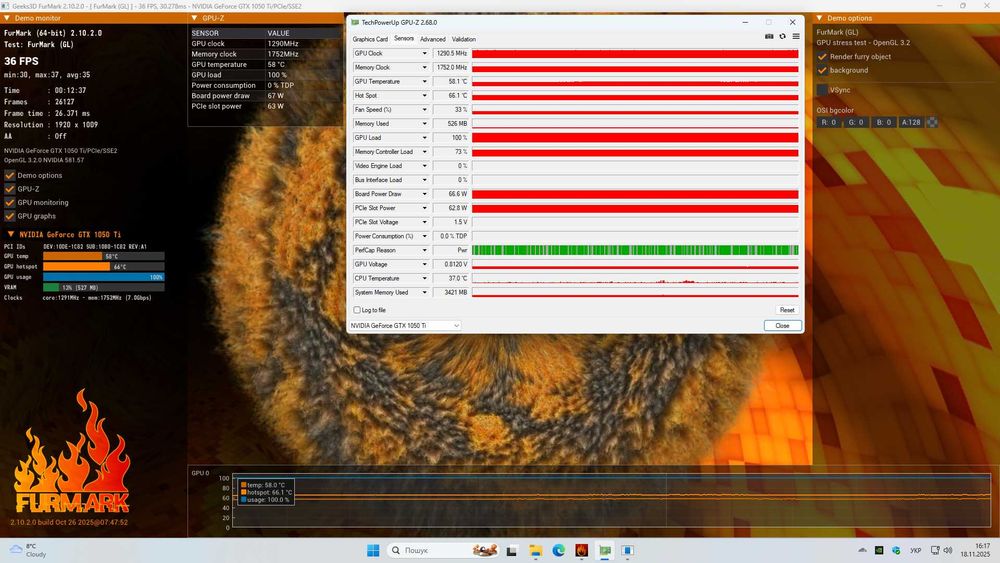Click the volume speaker tray icon
This screenshot has width=1000, height=563.
pyautogui.click(x=948, y=550)
